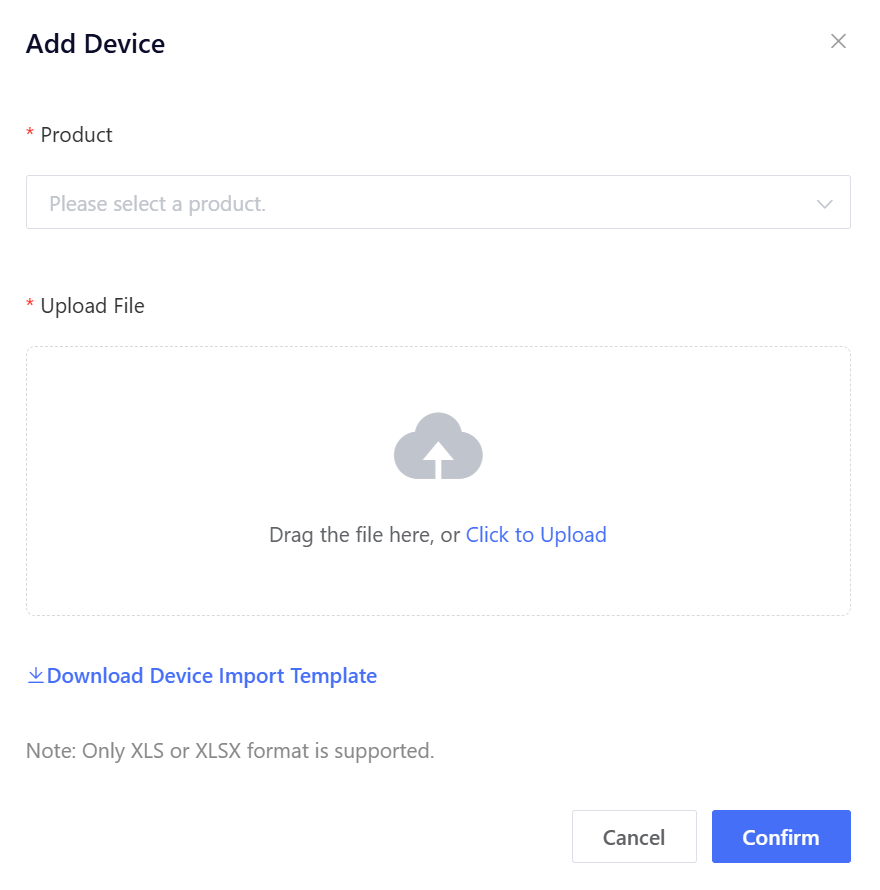Click the Upload File field label
The width and height of the screenshot is (880, 890).
(x=92, y=306)
